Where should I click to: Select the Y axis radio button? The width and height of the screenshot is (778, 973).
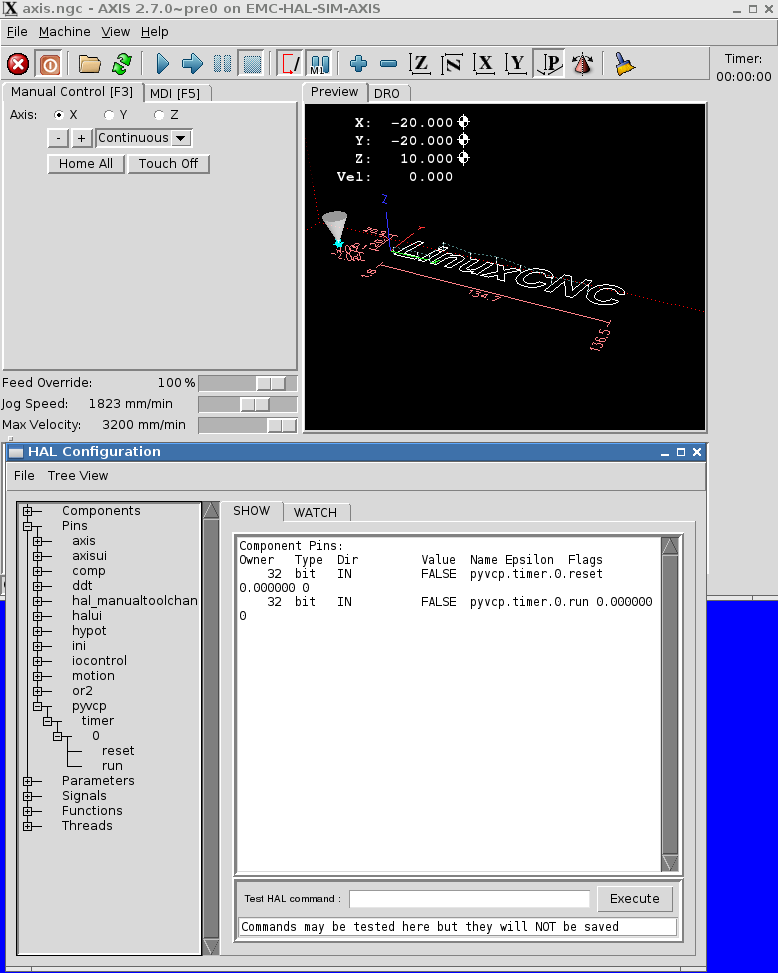[x=109, y=115]
